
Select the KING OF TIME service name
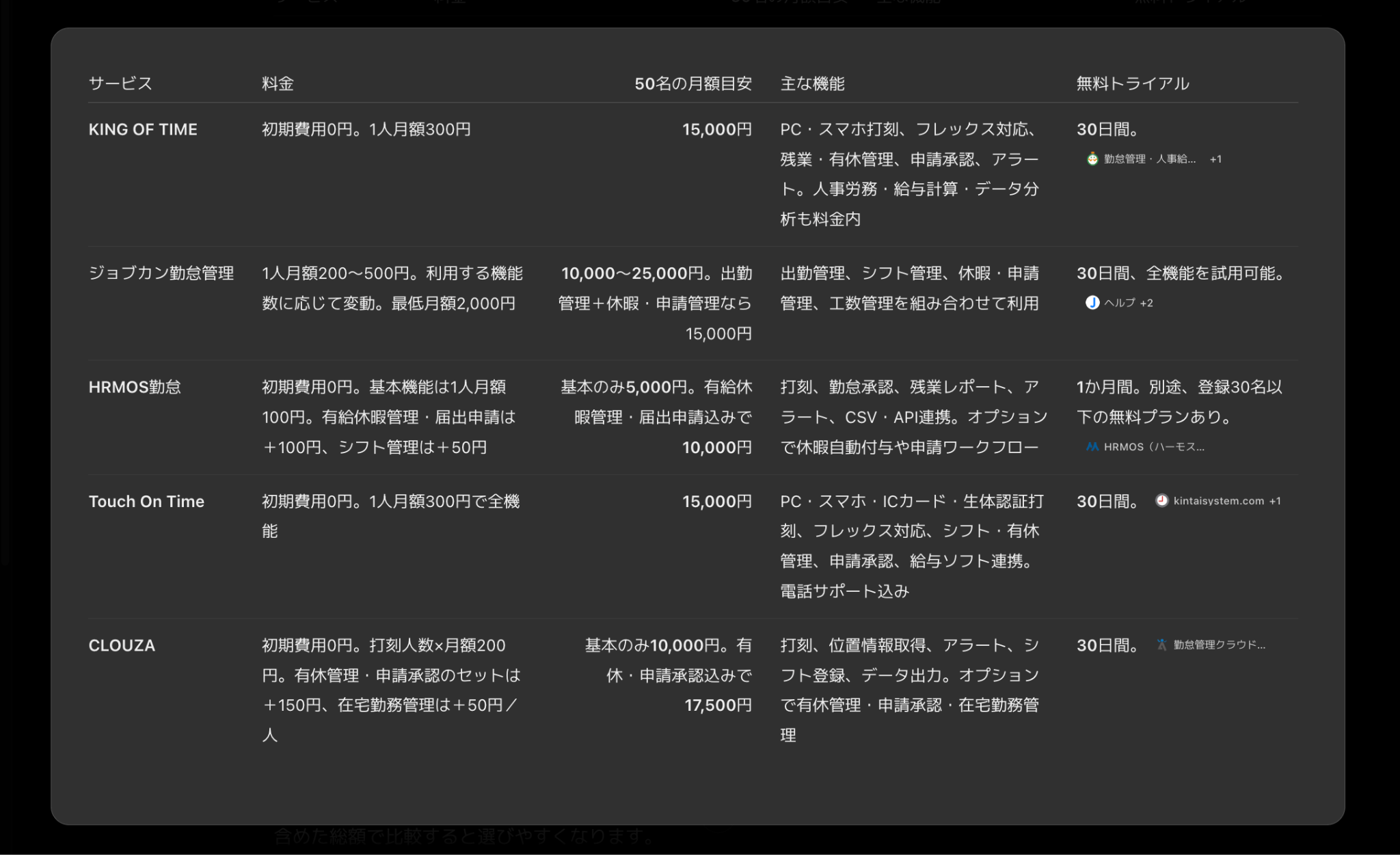[143, 129]
